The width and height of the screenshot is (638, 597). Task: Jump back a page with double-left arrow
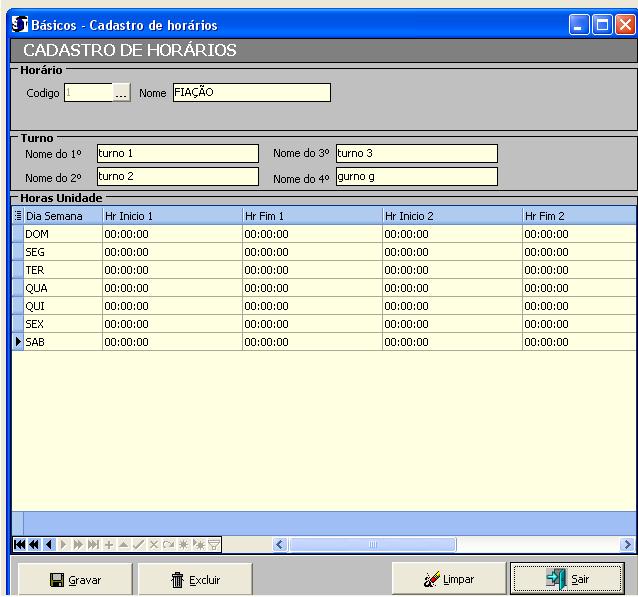(34, 544)
